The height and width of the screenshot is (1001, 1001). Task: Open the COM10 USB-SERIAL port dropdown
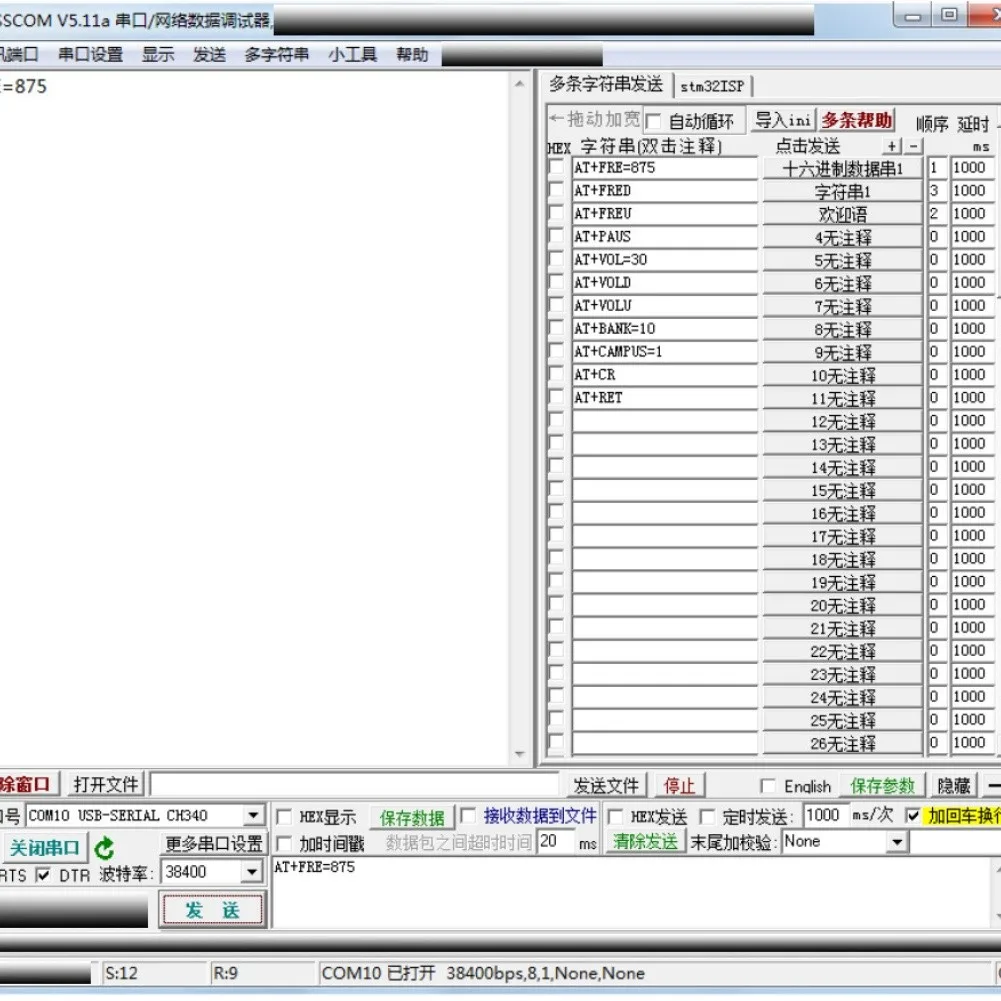pos(253,816)
